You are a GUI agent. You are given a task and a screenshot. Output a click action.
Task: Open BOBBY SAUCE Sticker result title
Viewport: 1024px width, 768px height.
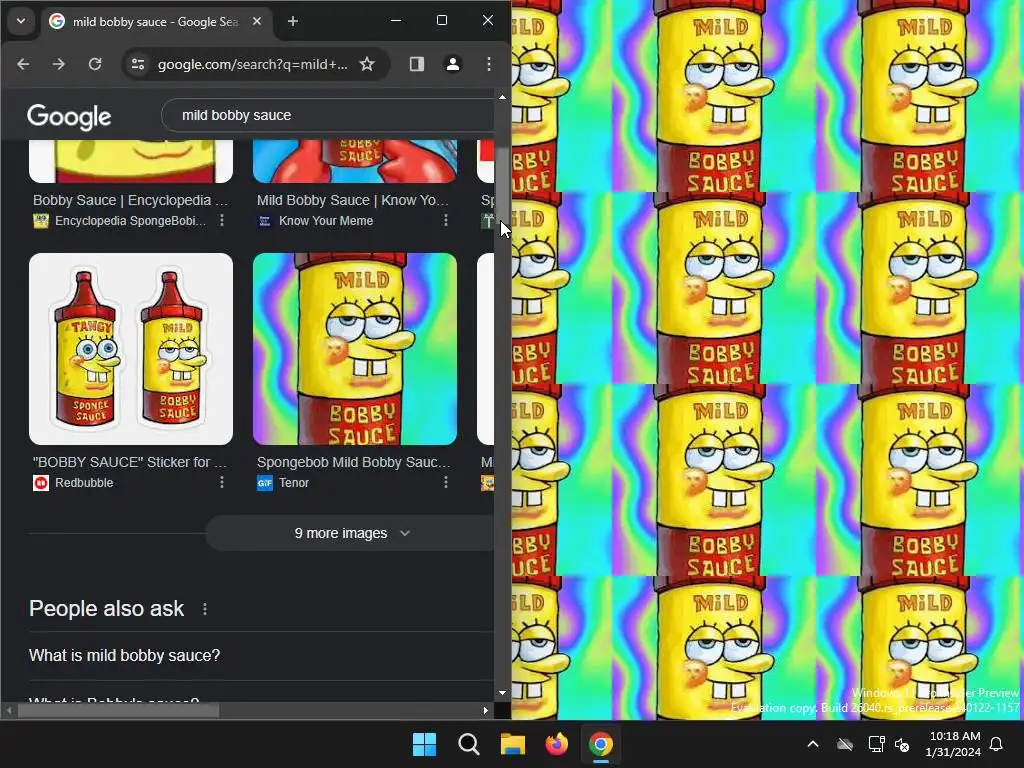pos(130,462)
